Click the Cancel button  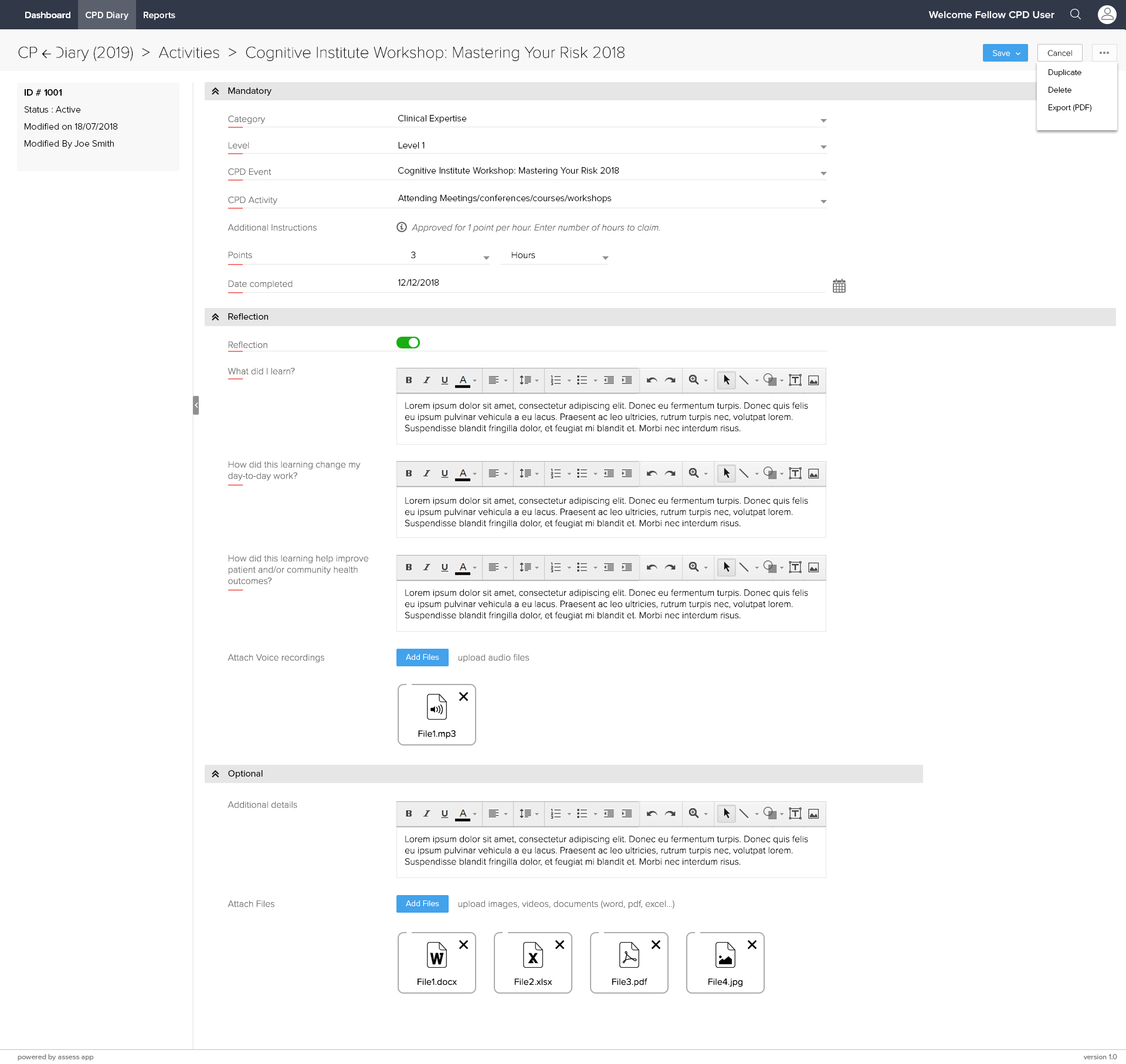pyautogui.click(x=1059, y=53)
